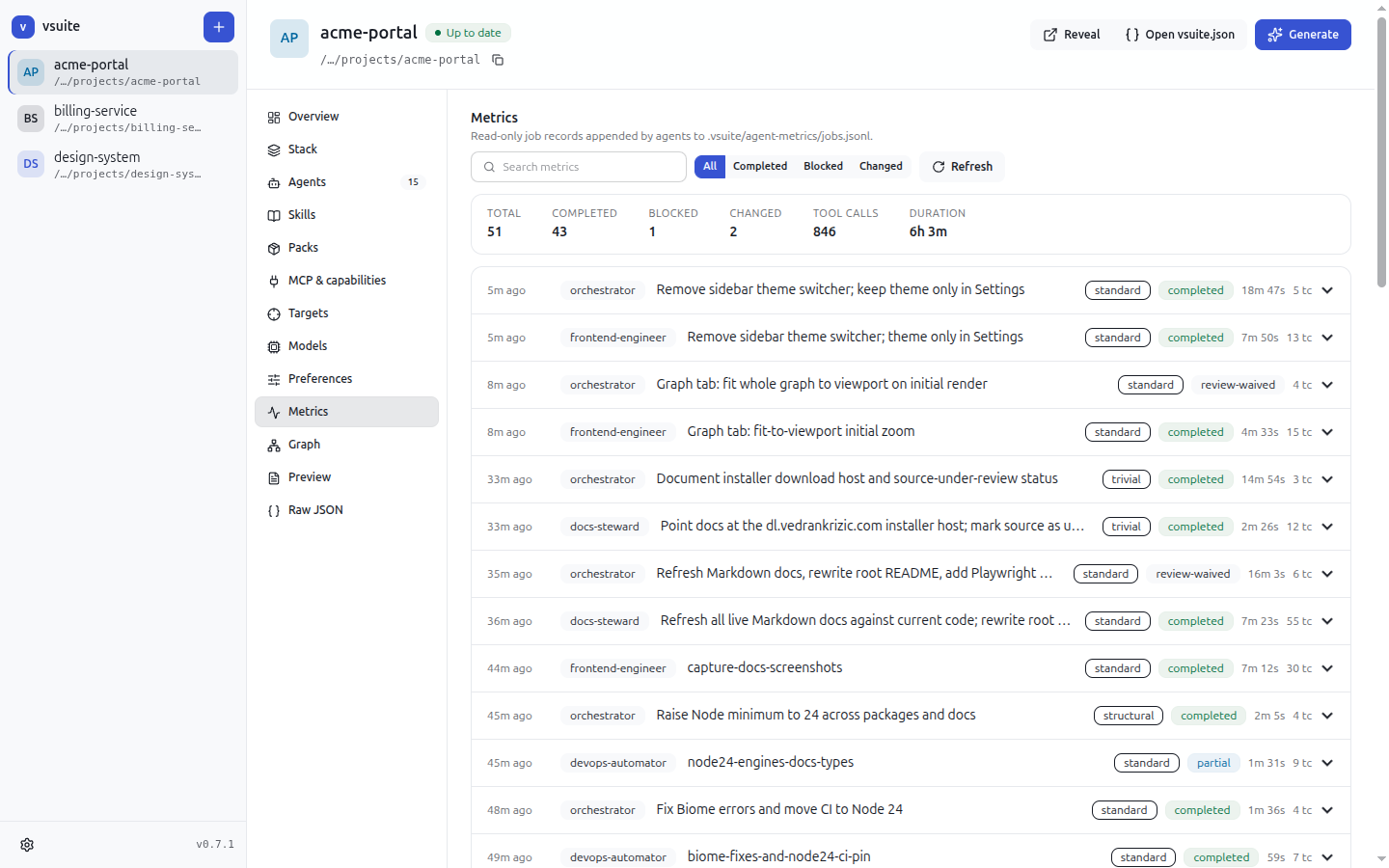Screen dimensions: 1389x868
Task: Expand the 'Graph tab: fit-to-viewport initial zoom' row
Action: (x=1327, y=432)
